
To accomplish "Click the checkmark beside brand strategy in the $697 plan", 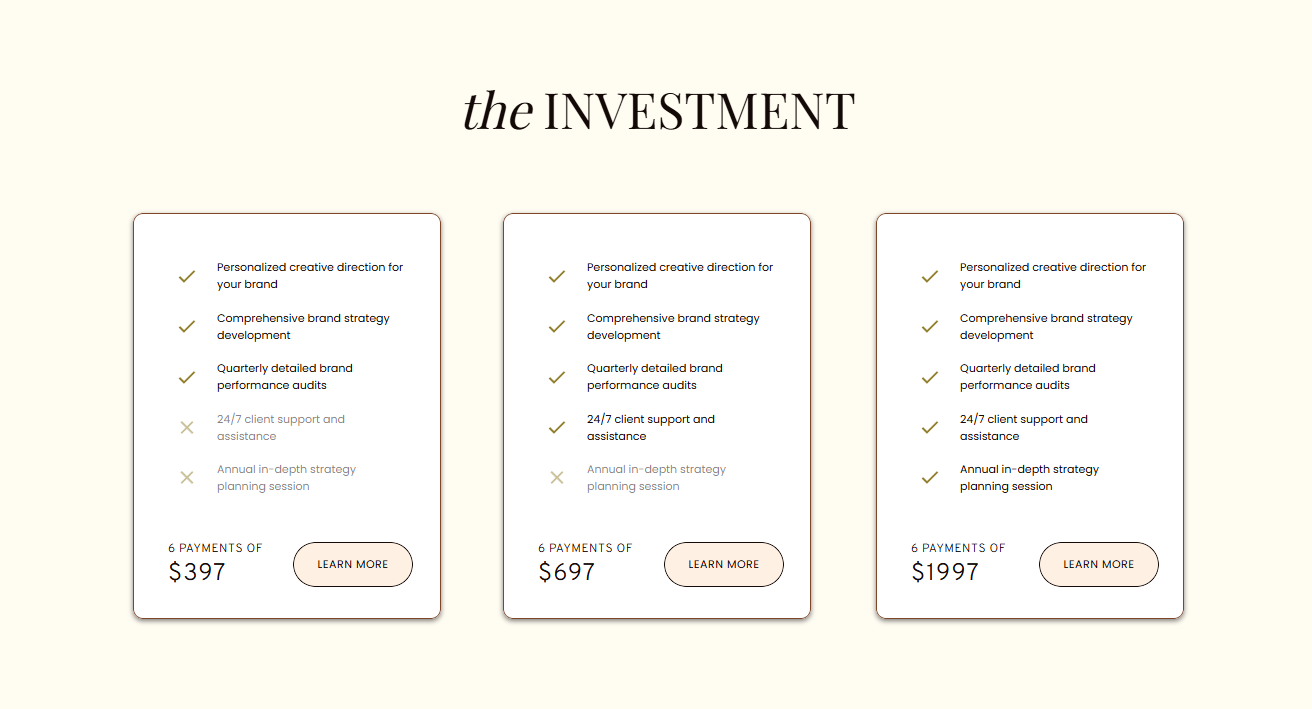I will point(557,327).
